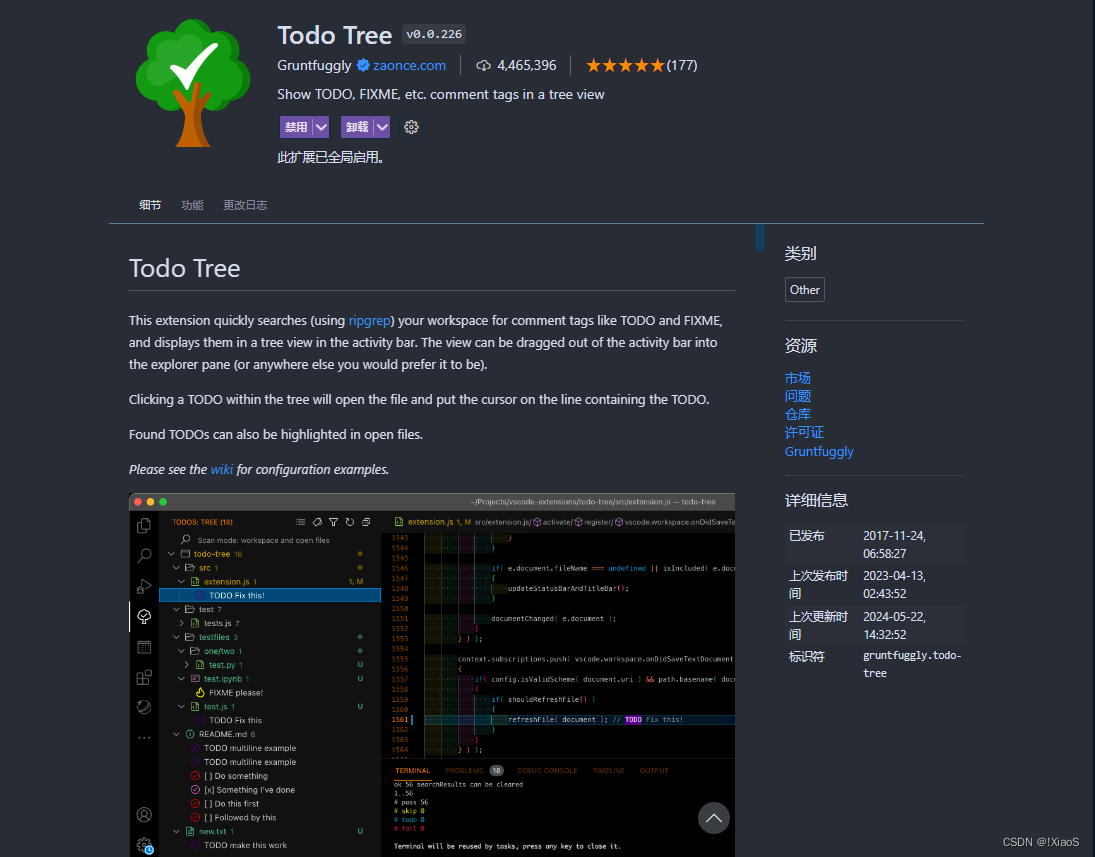Screen dimensions: 1095x857
Task: Click filter funnel icon in TODOS tree header
Action: [x=333, y=522]
